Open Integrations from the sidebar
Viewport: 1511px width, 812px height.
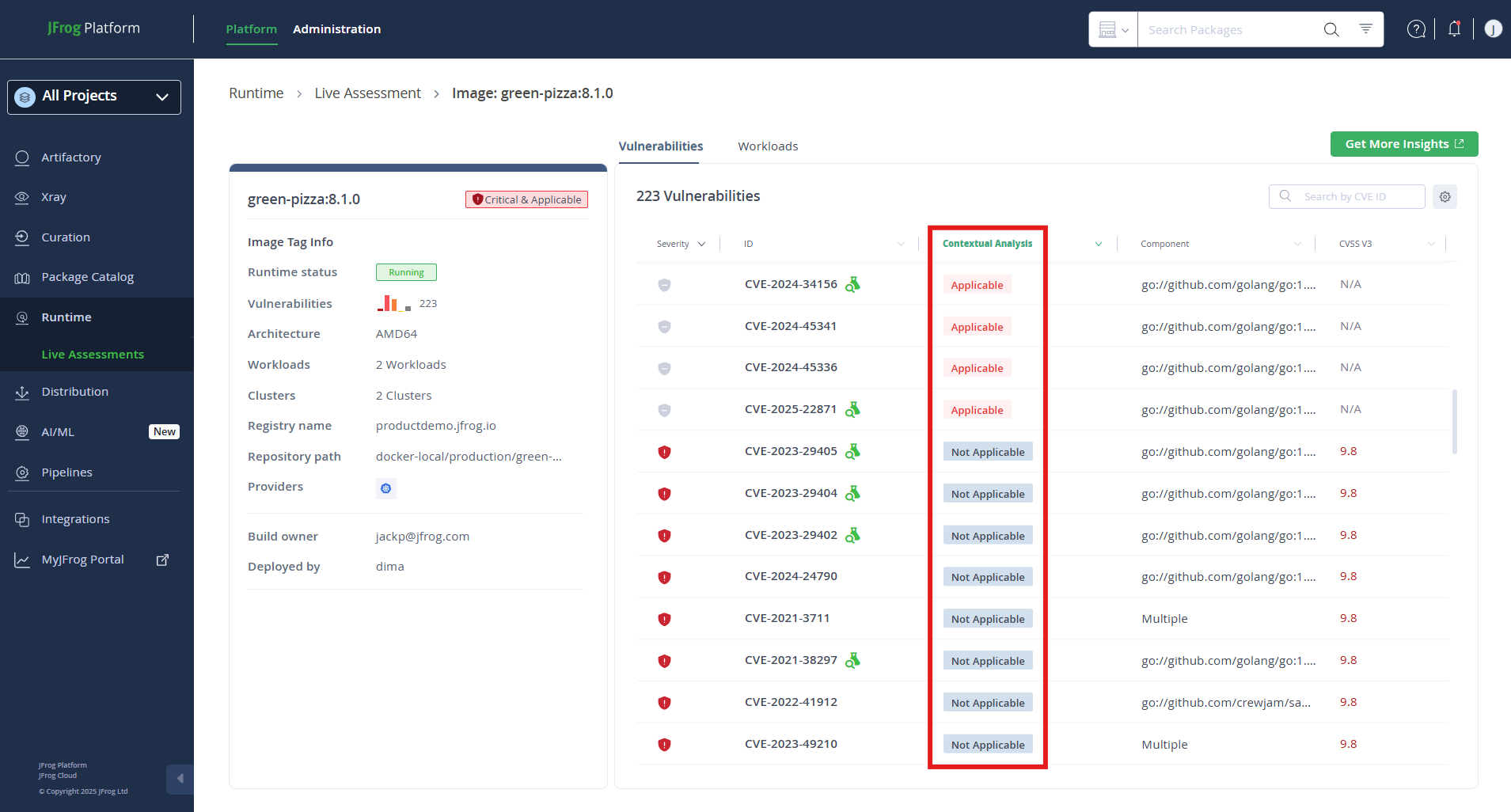[x=75, y=518]
